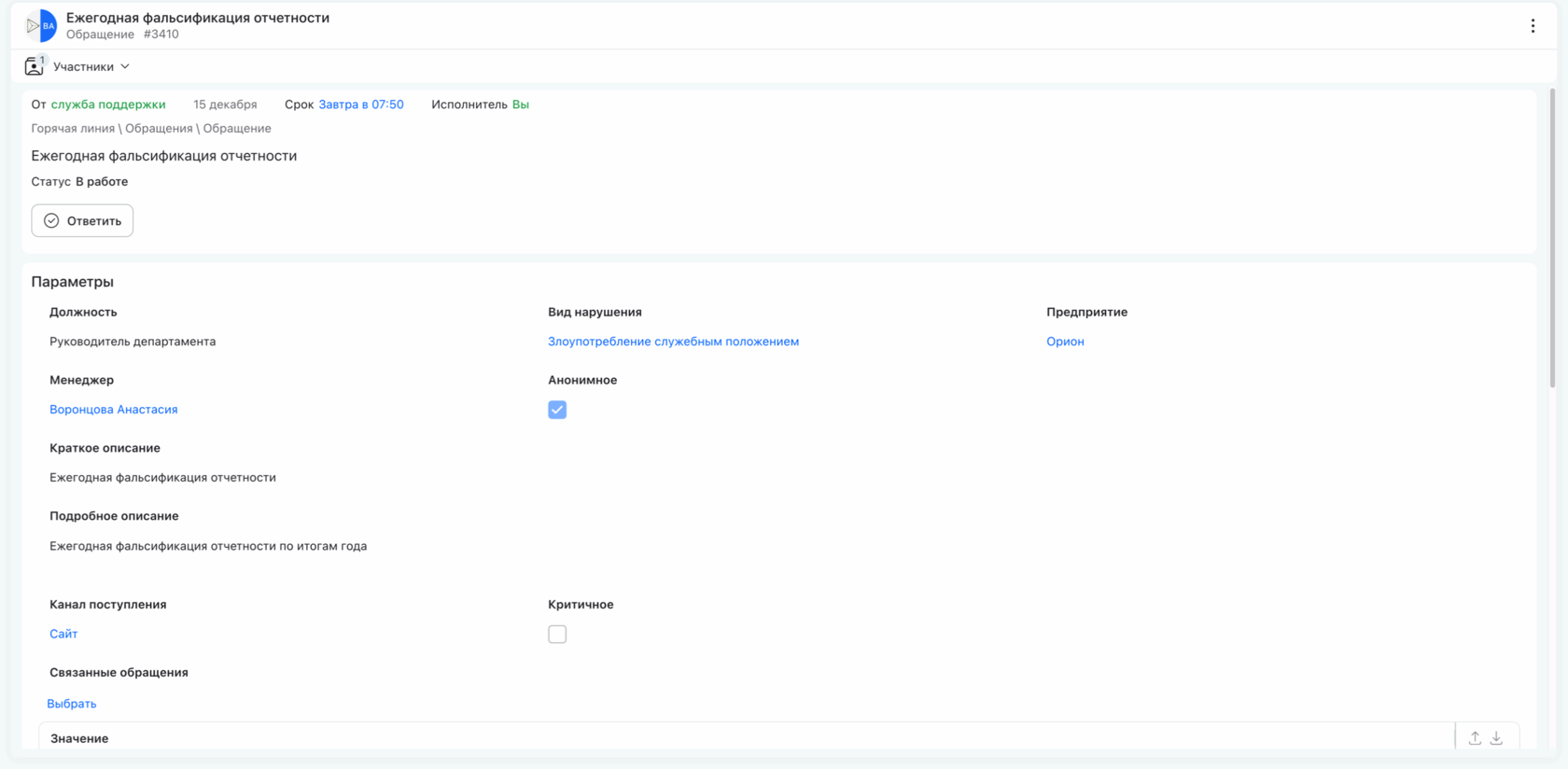Viewport: 1568px width, 769px height.
Task: Click the Значение column header
Action: pyautogui.click(x=79, y=738)
